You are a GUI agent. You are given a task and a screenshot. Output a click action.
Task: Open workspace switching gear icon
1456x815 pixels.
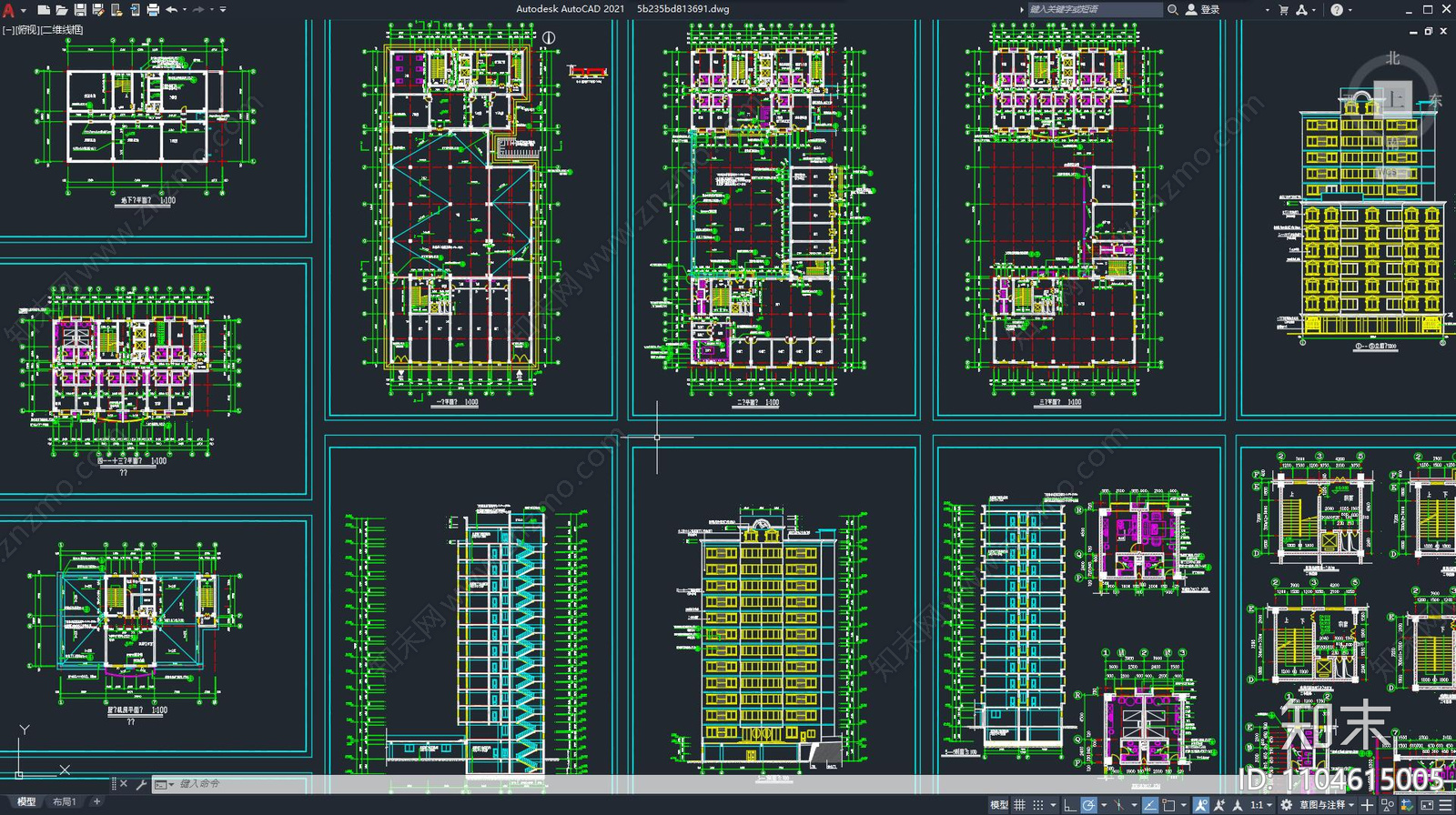1286,805
